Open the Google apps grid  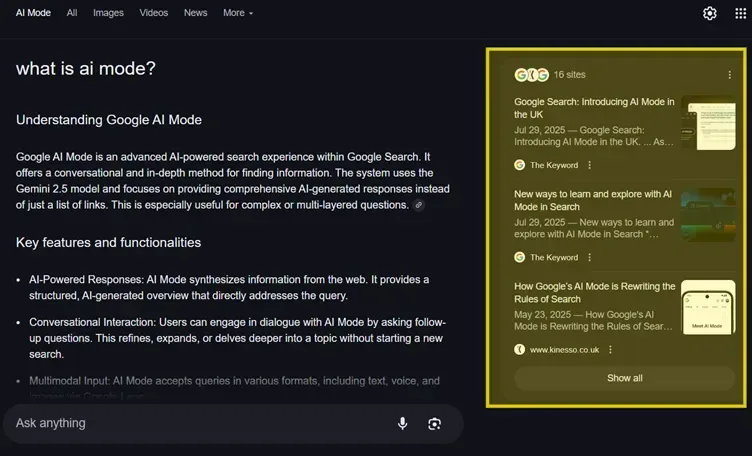coord(740,13)
